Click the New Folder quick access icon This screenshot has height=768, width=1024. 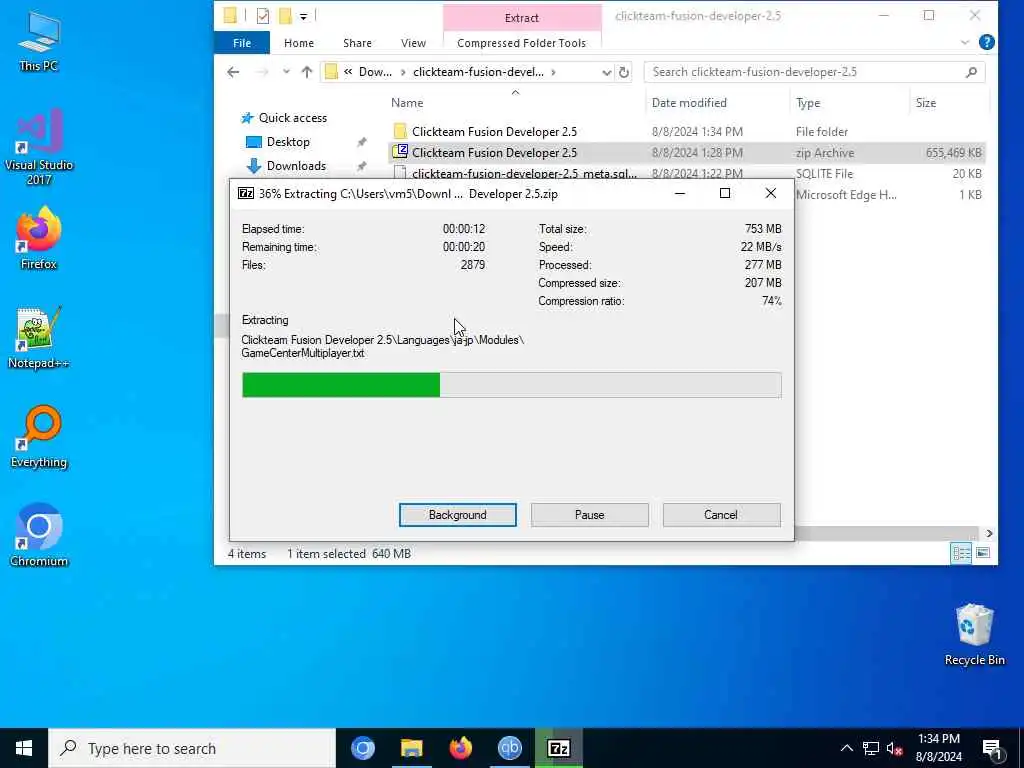coord(285,16)
